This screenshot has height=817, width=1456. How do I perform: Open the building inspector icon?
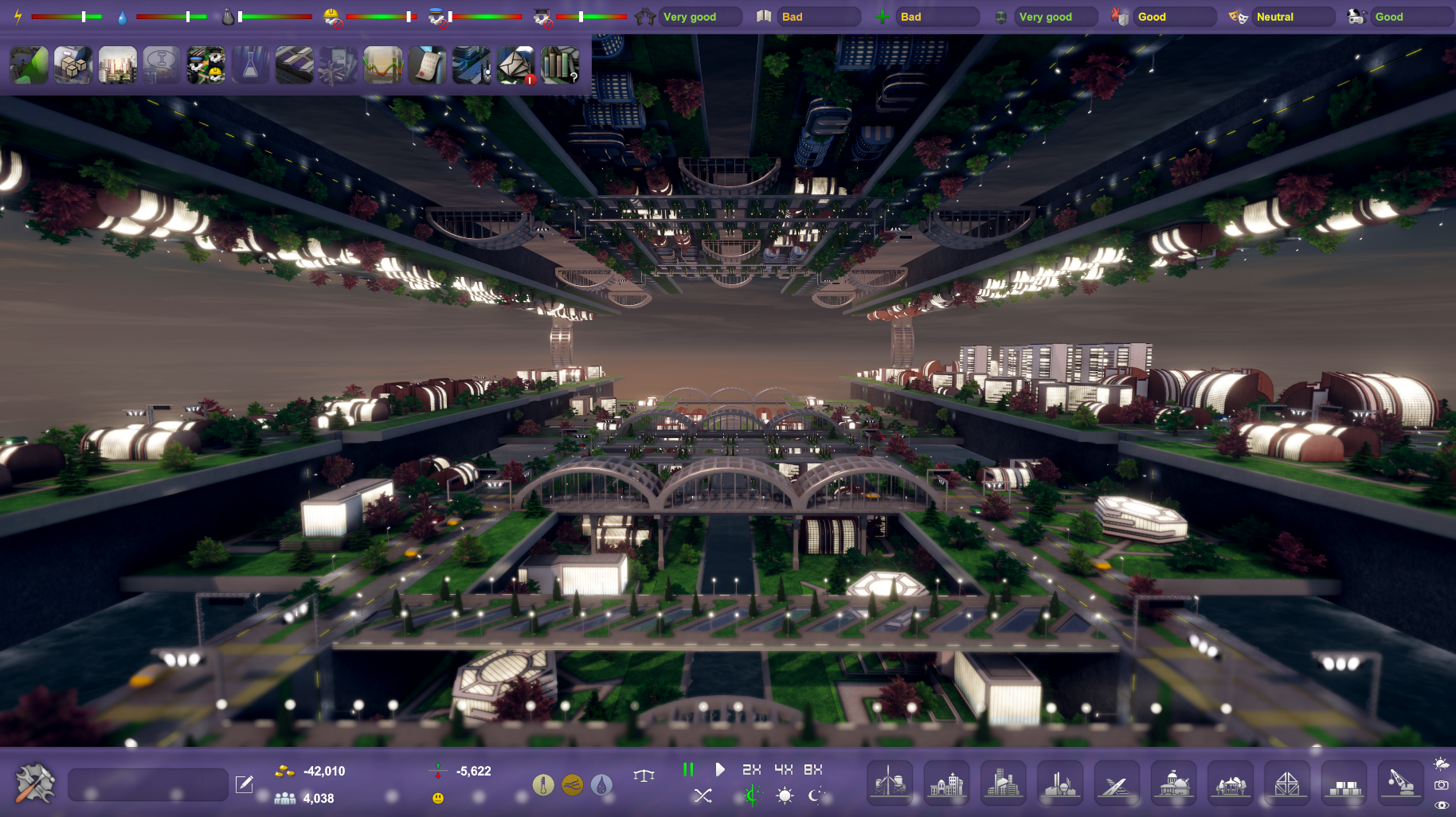pos(472,65)
